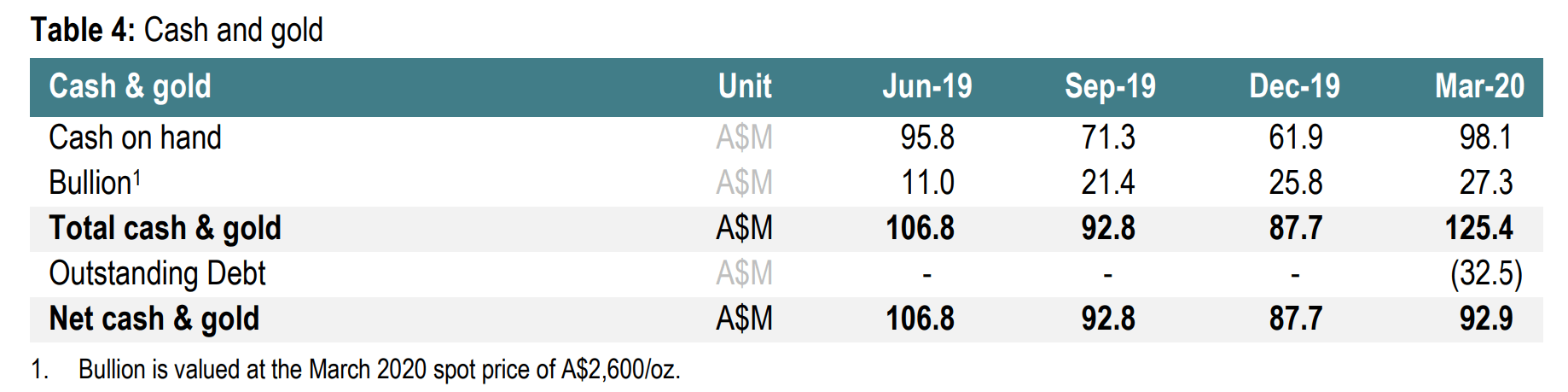Click the Outstanding Debt row label
The height and width of the screenshot is (392, 1568).
157,273
